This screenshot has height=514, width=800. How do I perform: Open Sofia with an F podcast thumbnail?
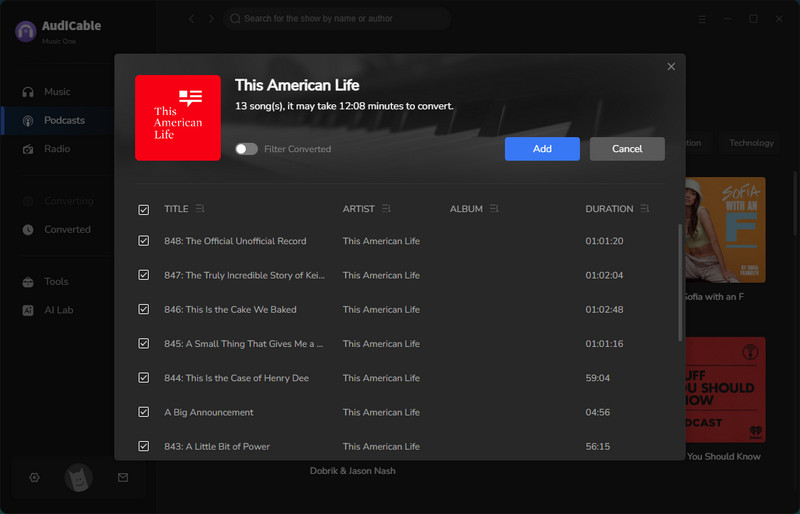[x=725, y=230]
